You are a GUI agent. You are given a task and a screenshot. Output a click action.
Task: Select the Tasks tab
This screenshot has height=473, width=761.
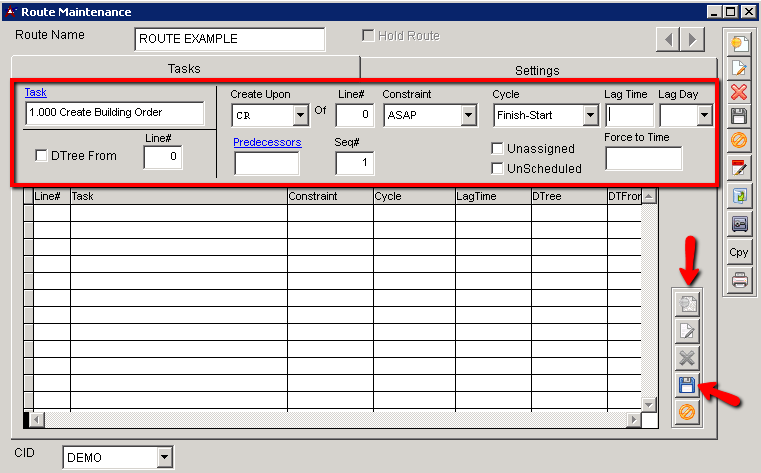click(183, 69)
